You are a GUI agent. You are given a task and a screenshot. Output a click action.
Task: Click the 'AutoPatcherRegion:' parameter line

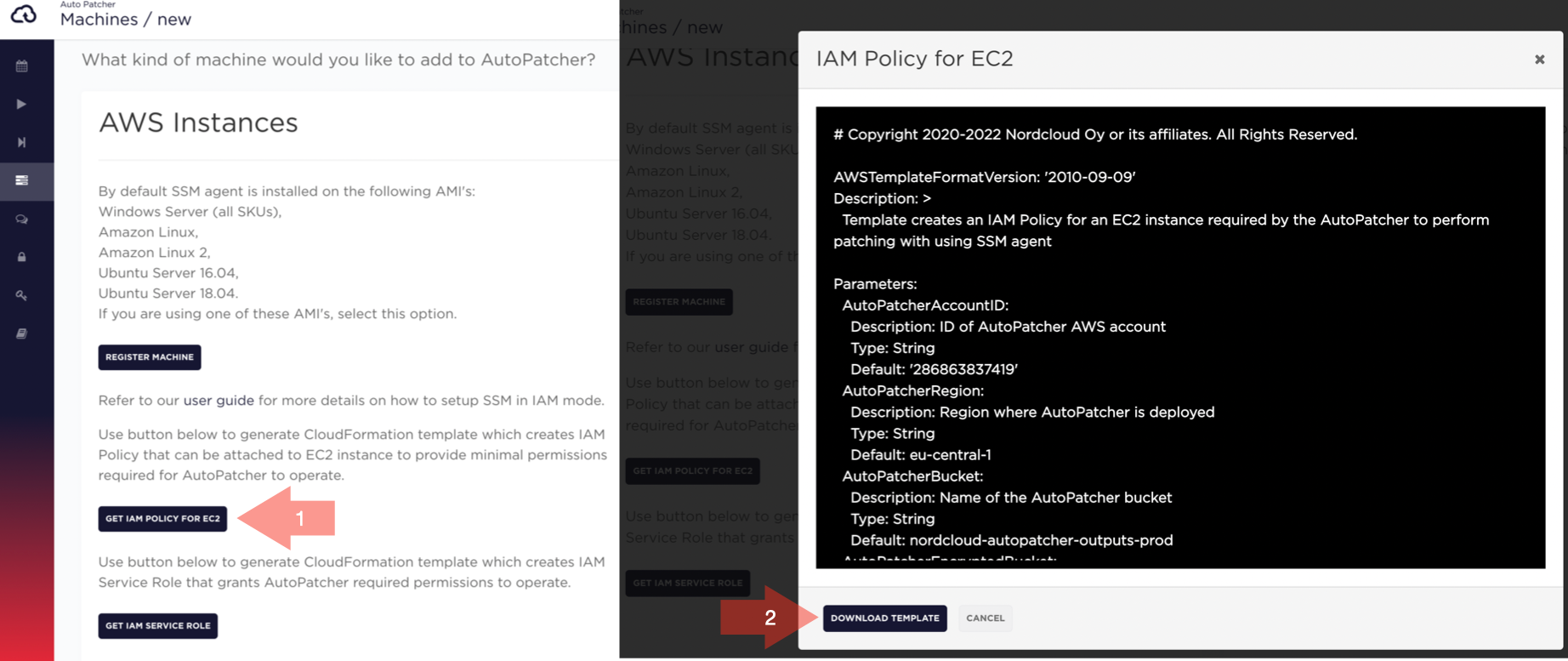(x=912, y=390)
